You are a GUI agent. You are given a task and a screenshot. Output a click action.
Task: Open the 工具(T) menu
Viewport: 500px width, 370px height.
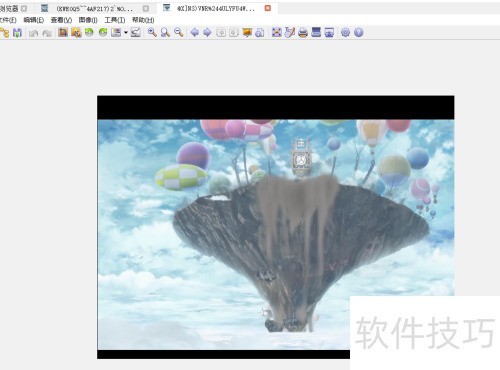pos(115,20)
